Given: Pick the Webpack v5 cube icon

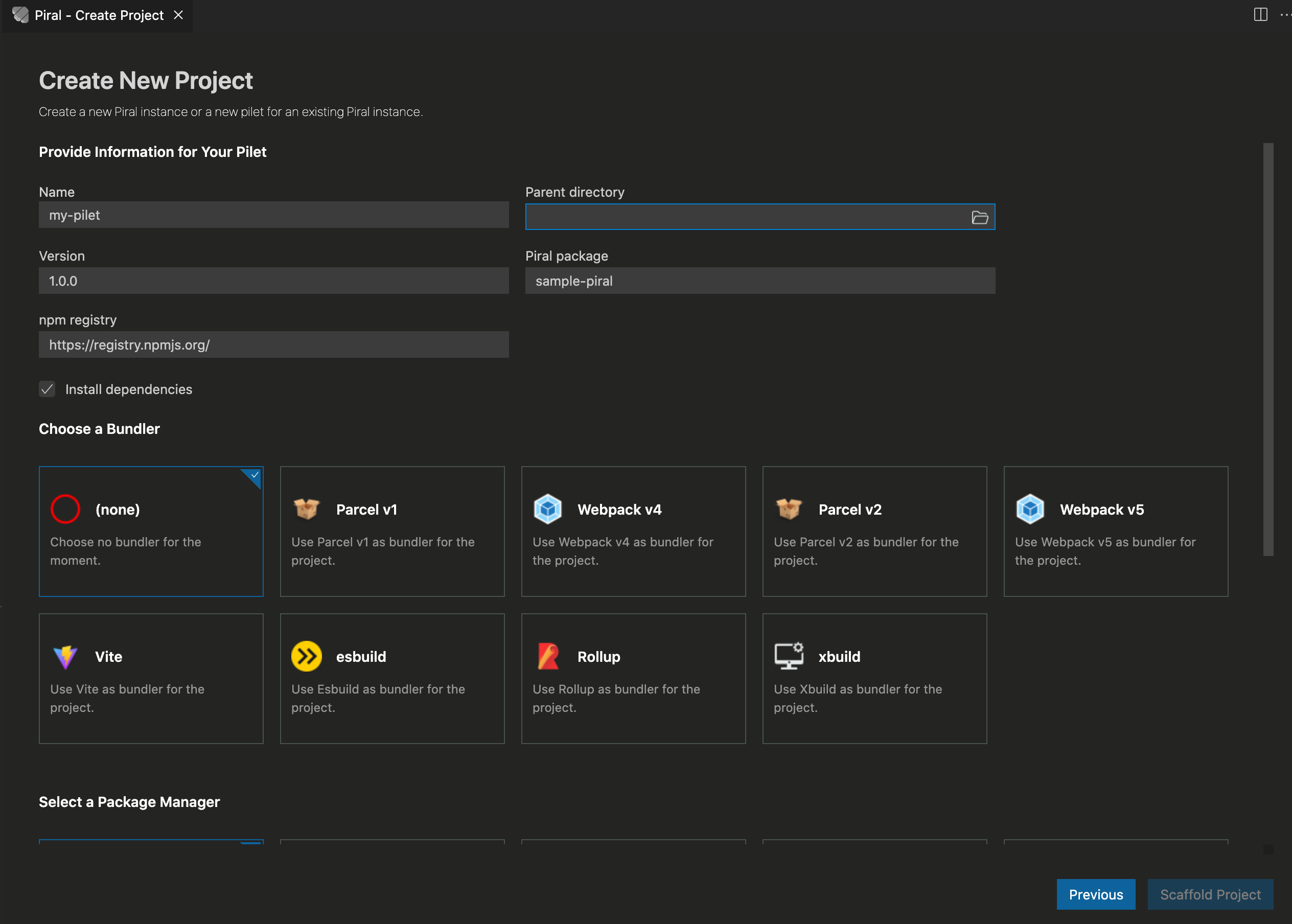Looking at the screenshot, I should pyautogui.click(x=1030, y=509).
